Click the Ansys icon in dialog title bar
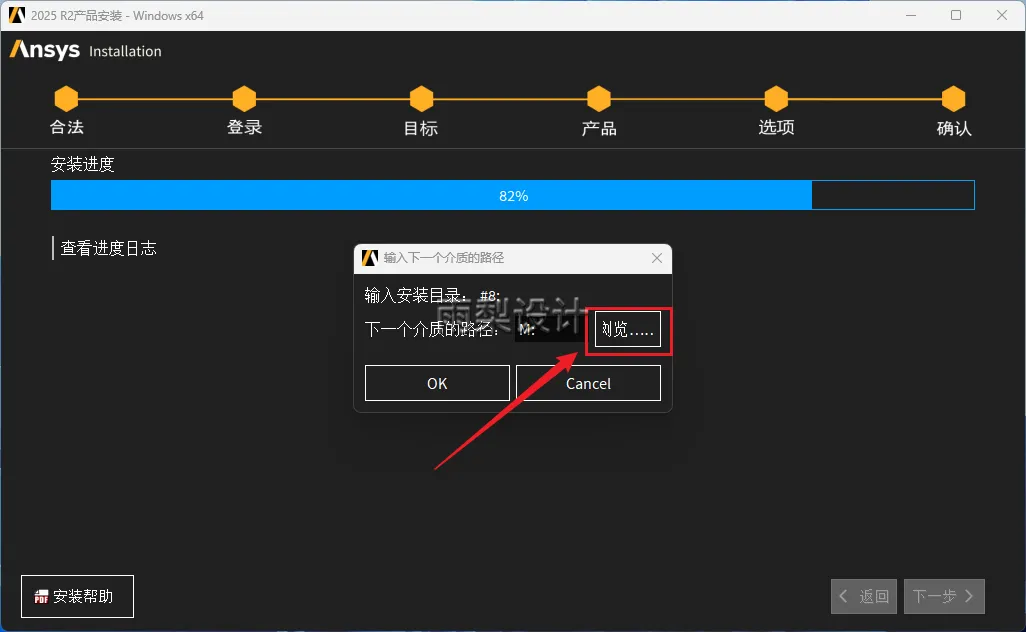This screenshot has height=632, width=1026. click(x=370, y=258)
